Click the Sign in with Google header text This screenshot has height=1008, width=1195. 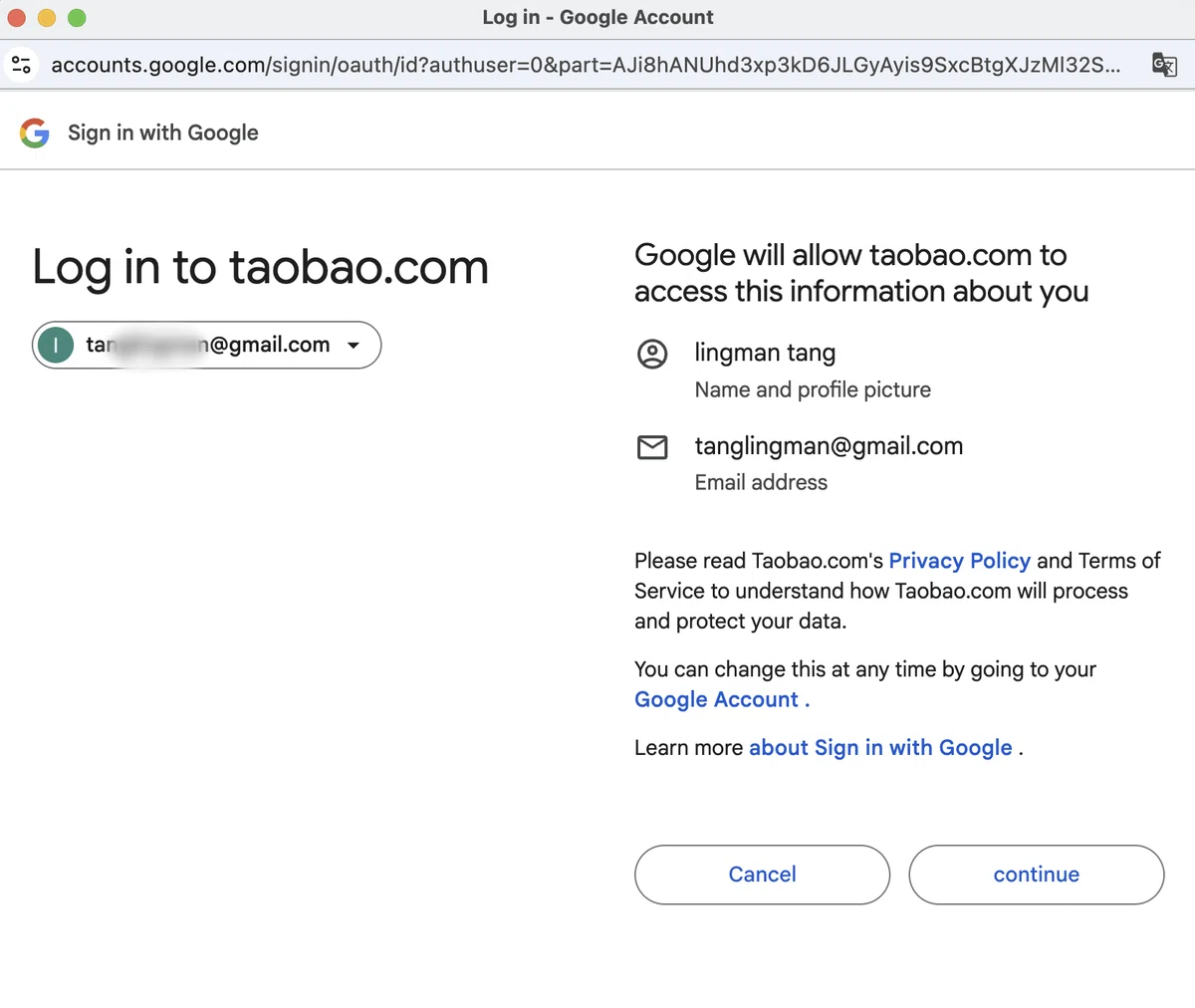pos(163,132)
